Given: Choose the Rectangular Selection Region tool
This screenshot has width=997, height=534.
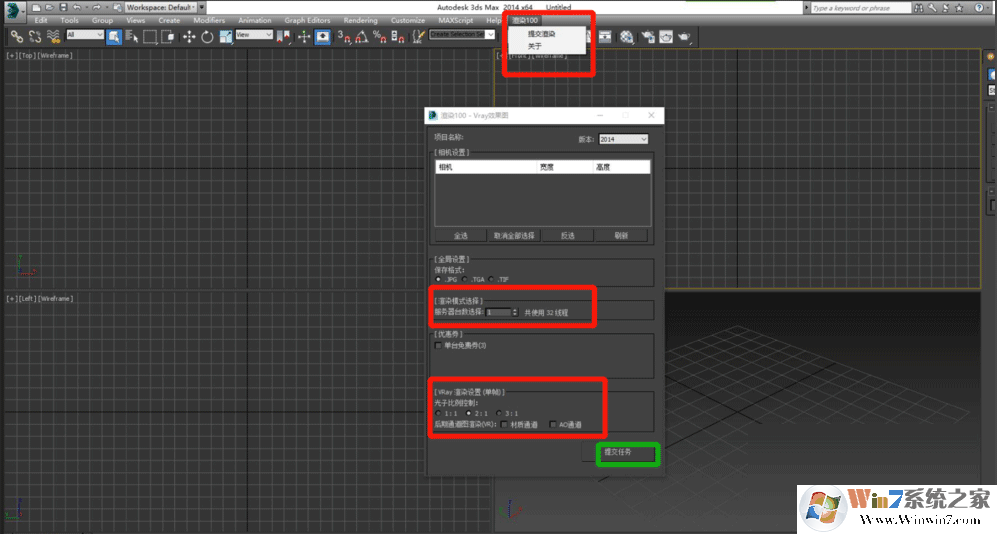Looking at the screenshot, I should tap(150, 37).
